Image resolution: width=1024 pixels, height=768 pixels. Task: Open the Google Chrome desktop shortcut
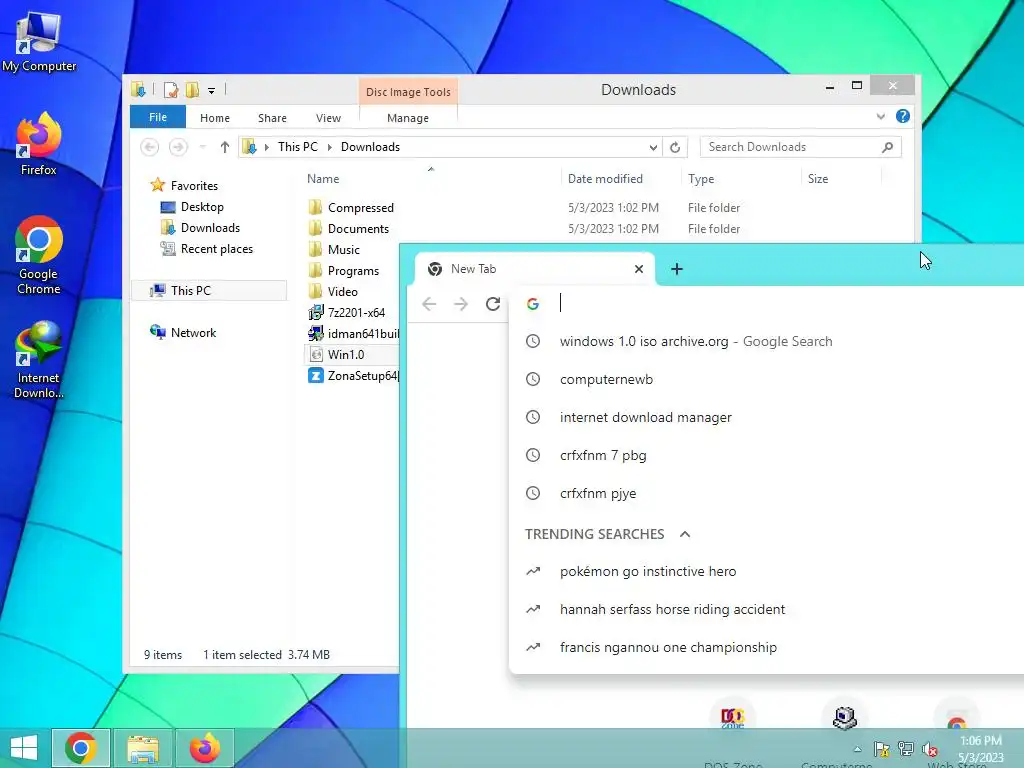(x=39, y=255)
